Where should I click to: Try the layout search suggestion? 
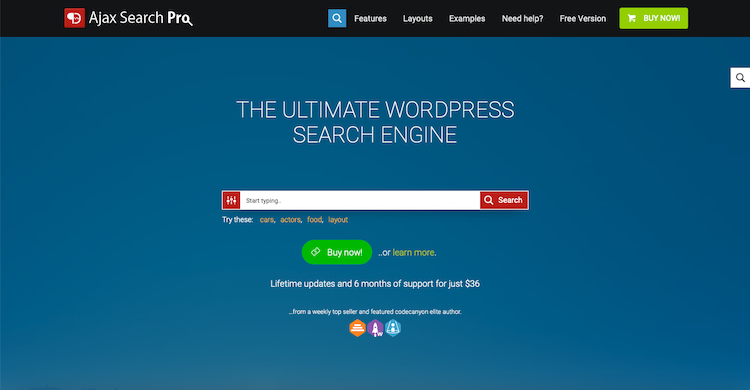click(x=338, y=220)
